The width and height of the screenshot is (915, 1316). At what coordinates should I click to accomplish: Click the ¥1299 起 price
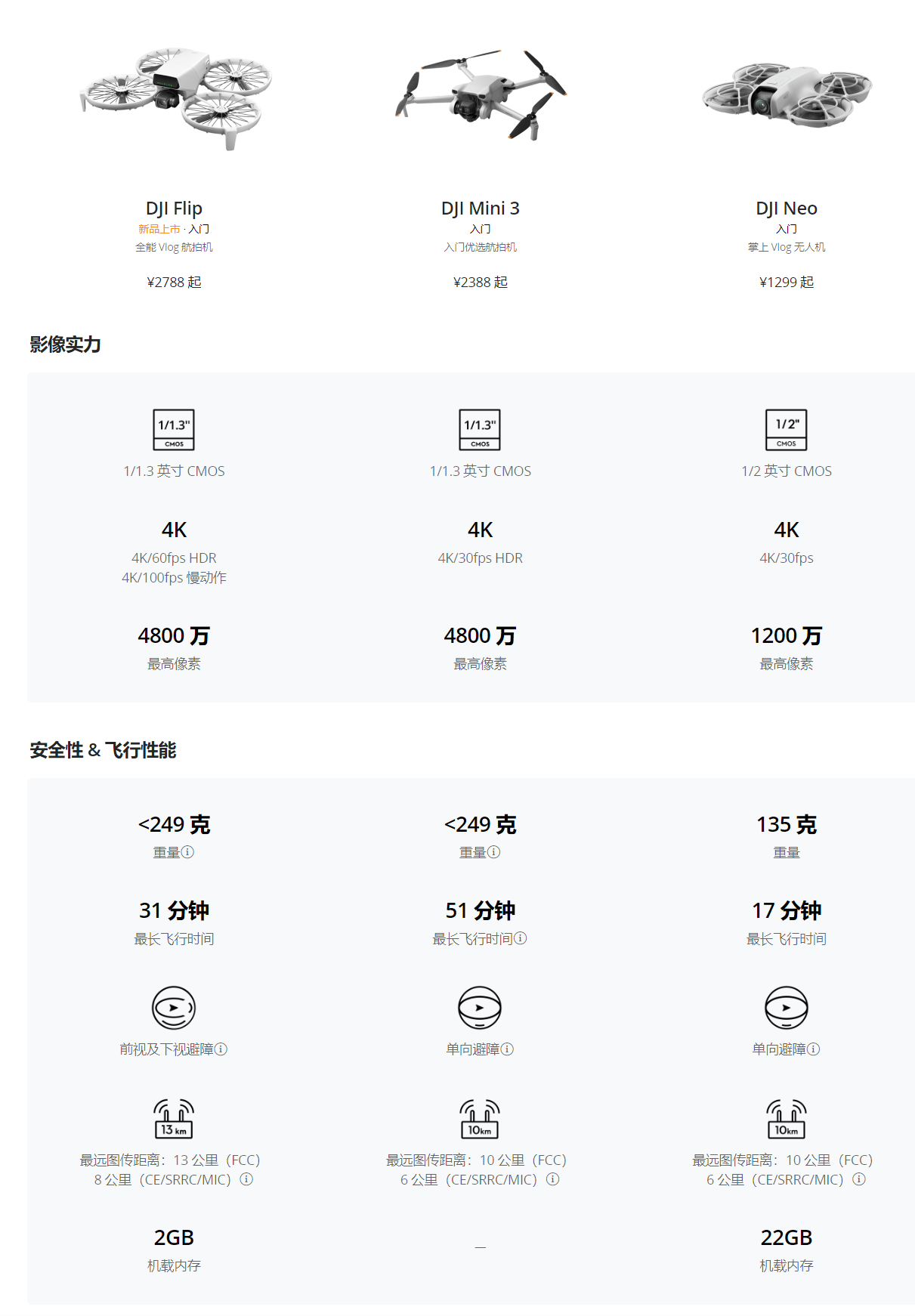pyautogui.click(x=787, y=282)
